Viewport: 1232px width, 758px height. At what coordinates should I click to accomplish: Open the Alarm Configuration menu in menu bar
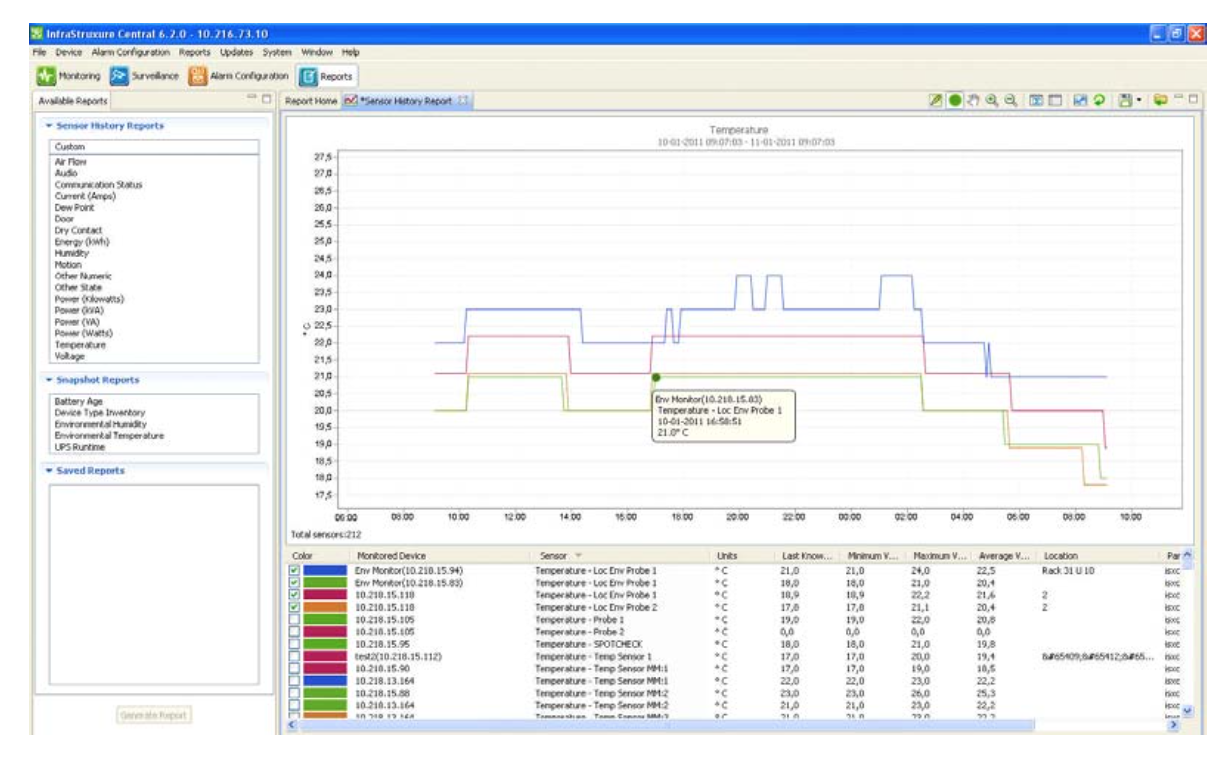tap(131, 51)
